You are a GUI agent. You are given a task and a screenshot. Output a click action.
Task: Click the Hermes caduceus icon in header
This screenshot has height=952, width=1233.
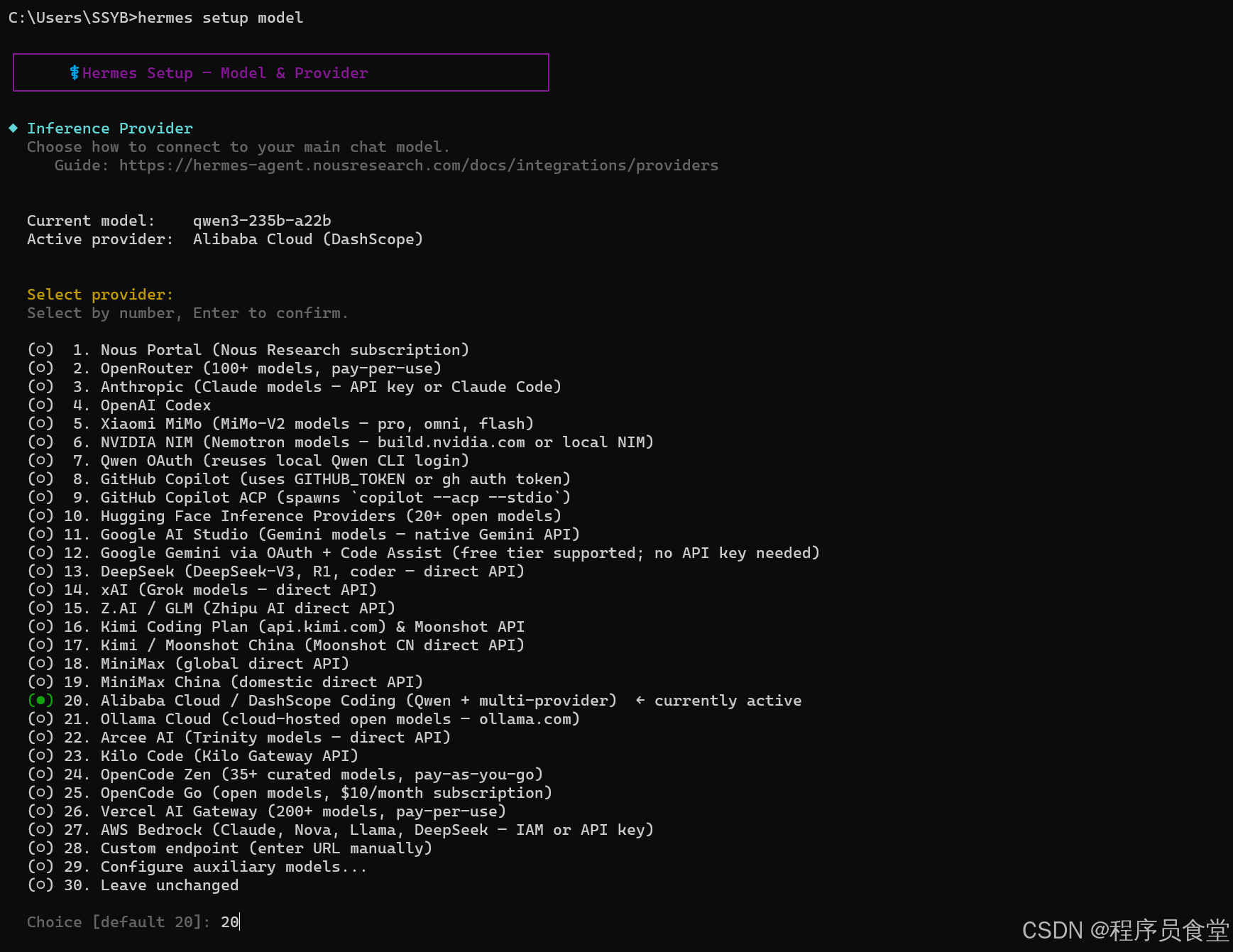(75, 72)
